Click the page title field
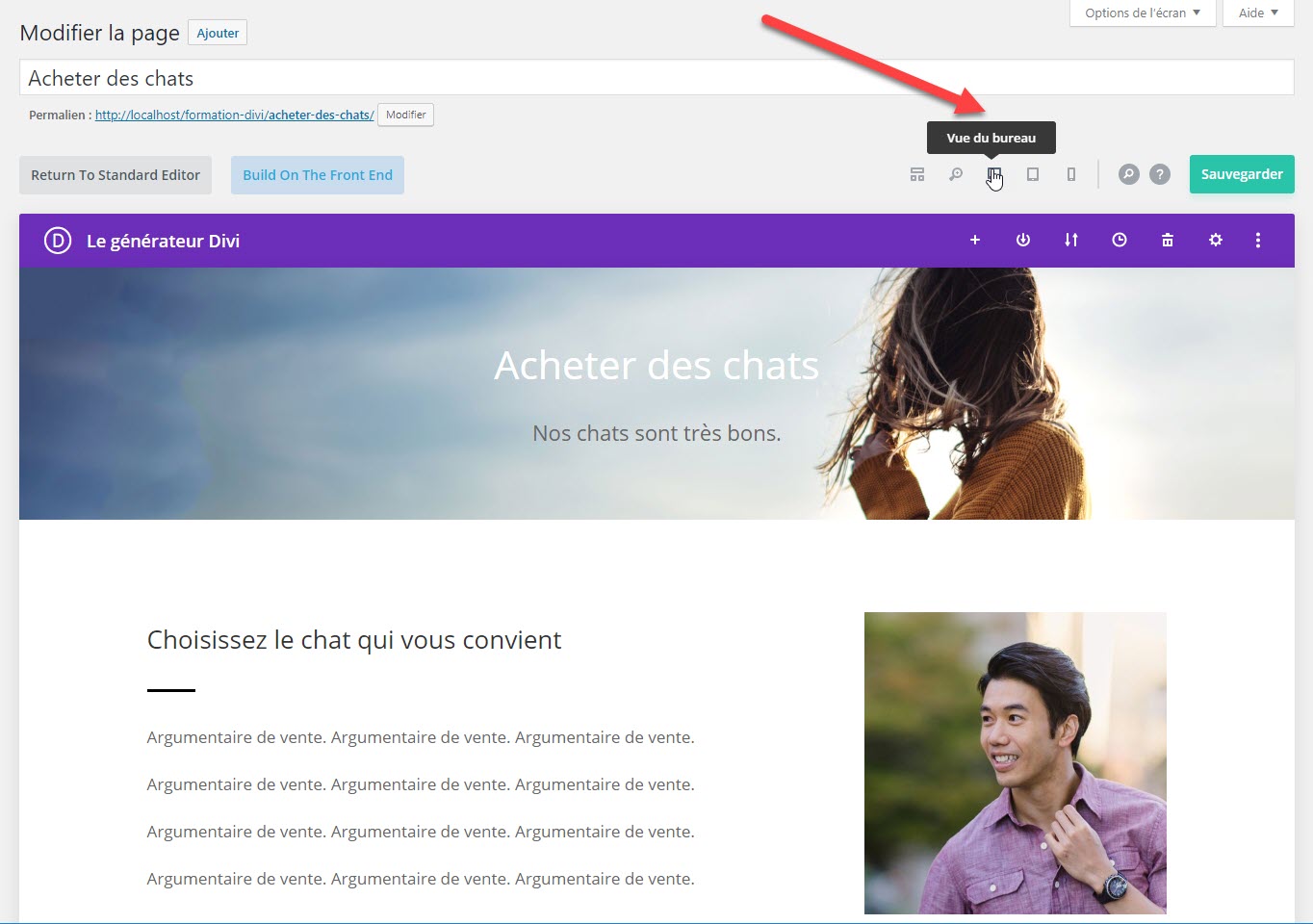The width and height of the screenshot is (1313, 924). pyautogui.click(x=656, y=78)
